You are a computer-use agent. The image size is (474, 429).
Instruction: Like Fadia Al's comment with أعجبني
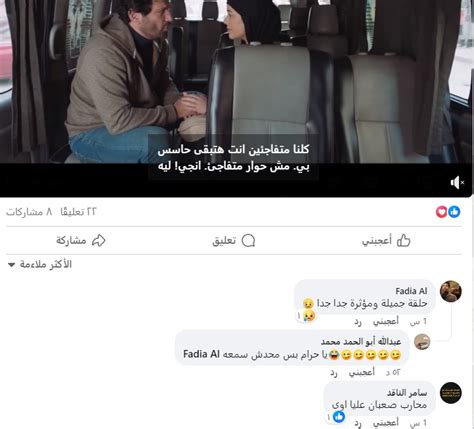(x=386, y=321)
